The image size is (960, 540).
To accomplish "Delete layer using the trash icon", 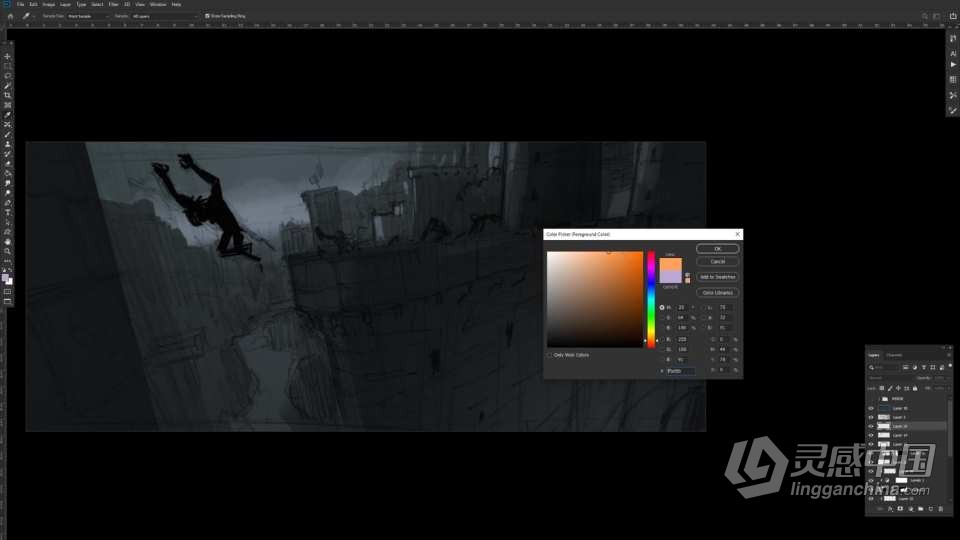I will click(941, 509).
